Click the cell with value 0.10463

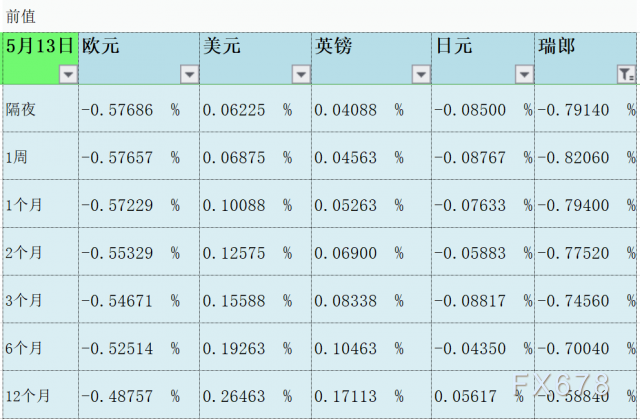pyautogui.click(x=371, y=347)
